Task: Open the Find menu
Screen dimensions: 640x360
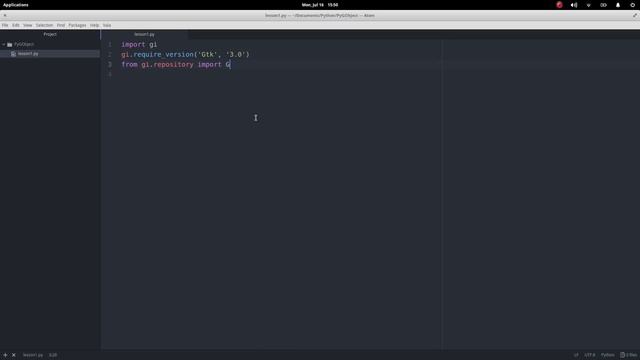Action: pos(61,25)
